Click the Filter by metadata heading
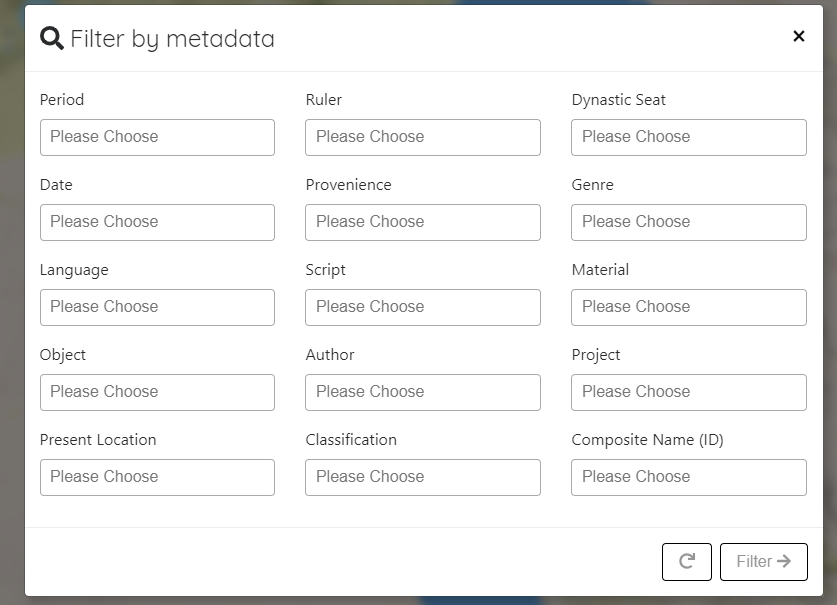The height and width of the screenshot is (605, 837). (172, 39)
